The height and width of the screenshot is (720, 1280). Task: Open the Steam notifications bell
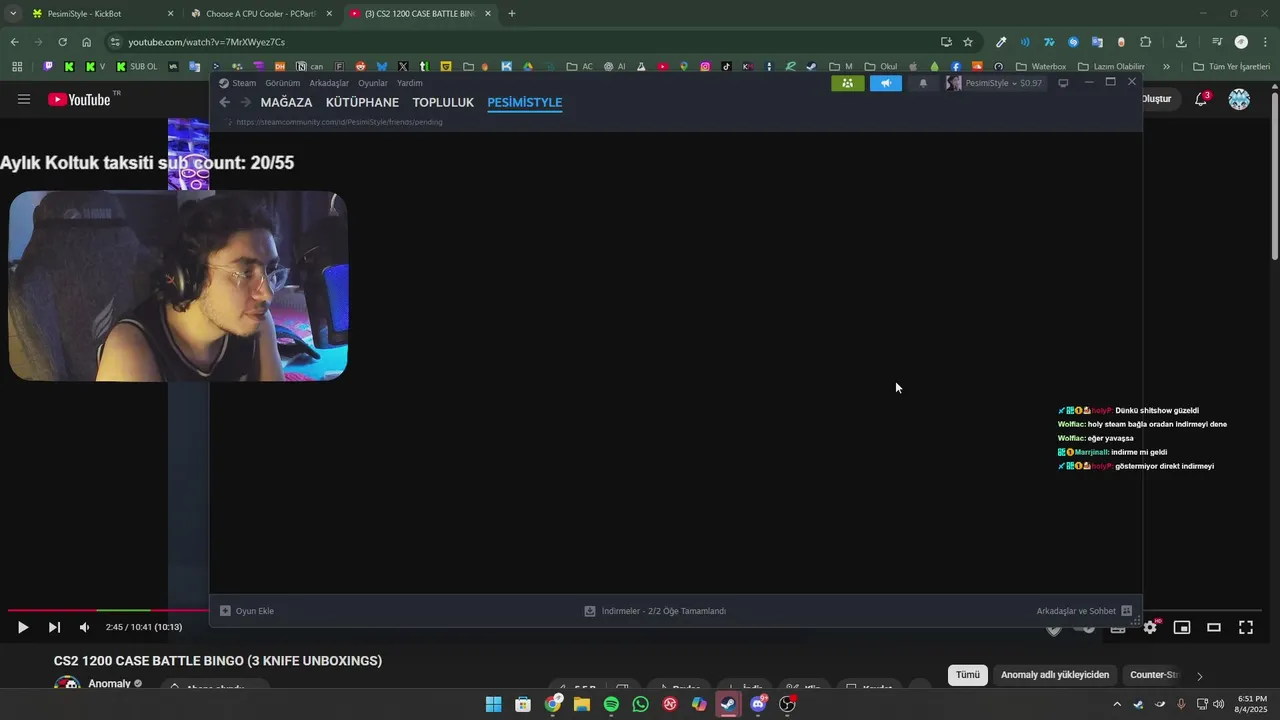(923, 83)
